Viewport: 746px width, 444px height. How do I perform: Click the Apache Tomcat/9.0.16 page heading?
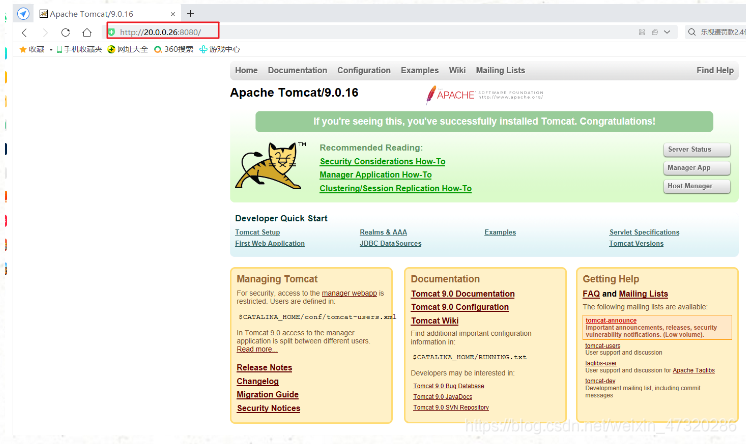click(294, 93)
